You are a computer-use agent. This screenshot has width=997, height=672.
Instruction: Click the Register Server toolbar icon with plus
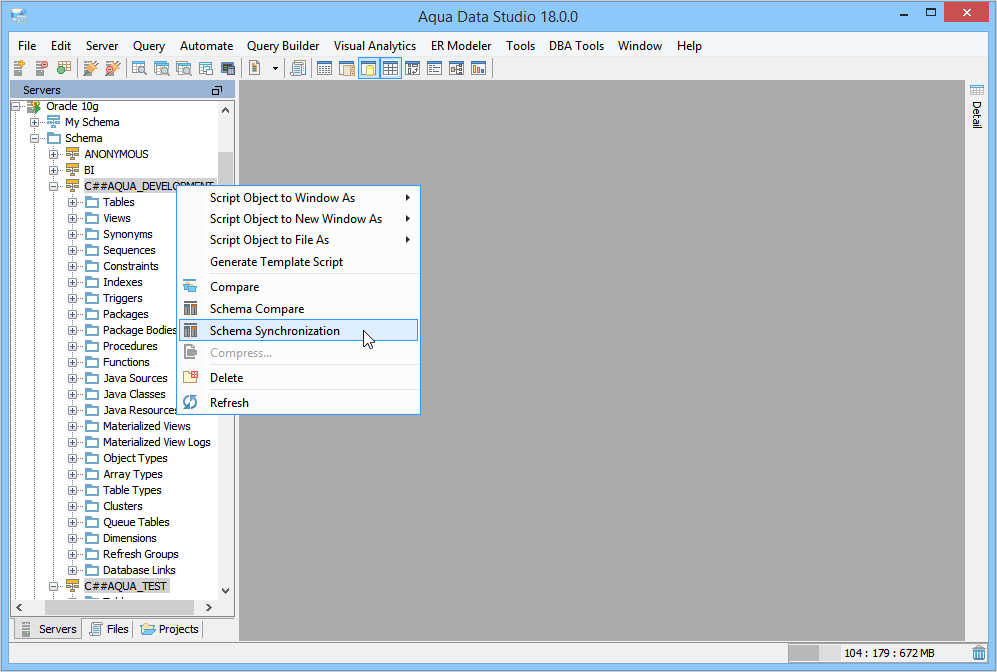tap(19, 68)
